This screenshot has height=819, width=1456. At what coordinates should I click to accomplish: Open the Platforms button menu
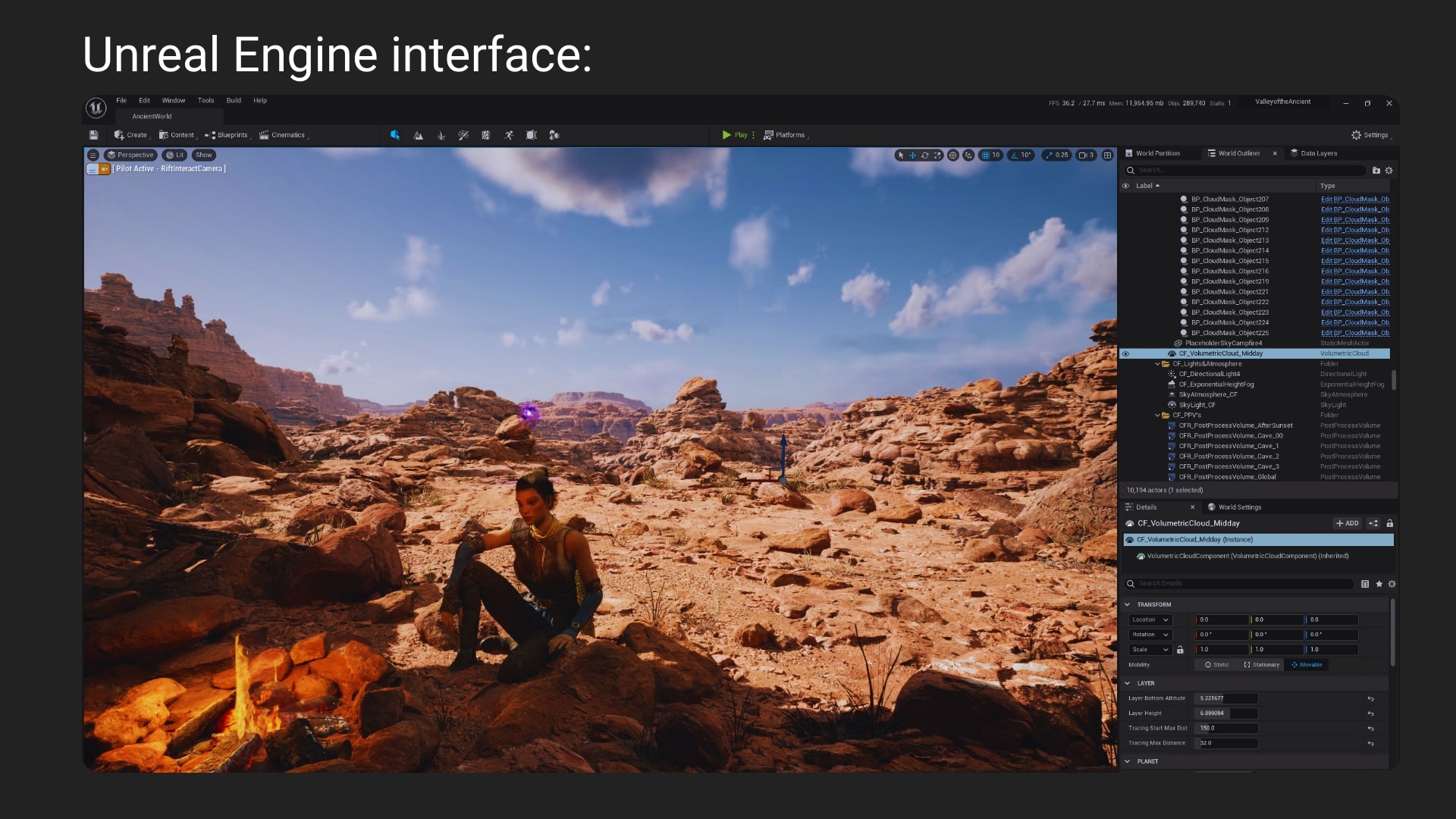coord(786,135)
